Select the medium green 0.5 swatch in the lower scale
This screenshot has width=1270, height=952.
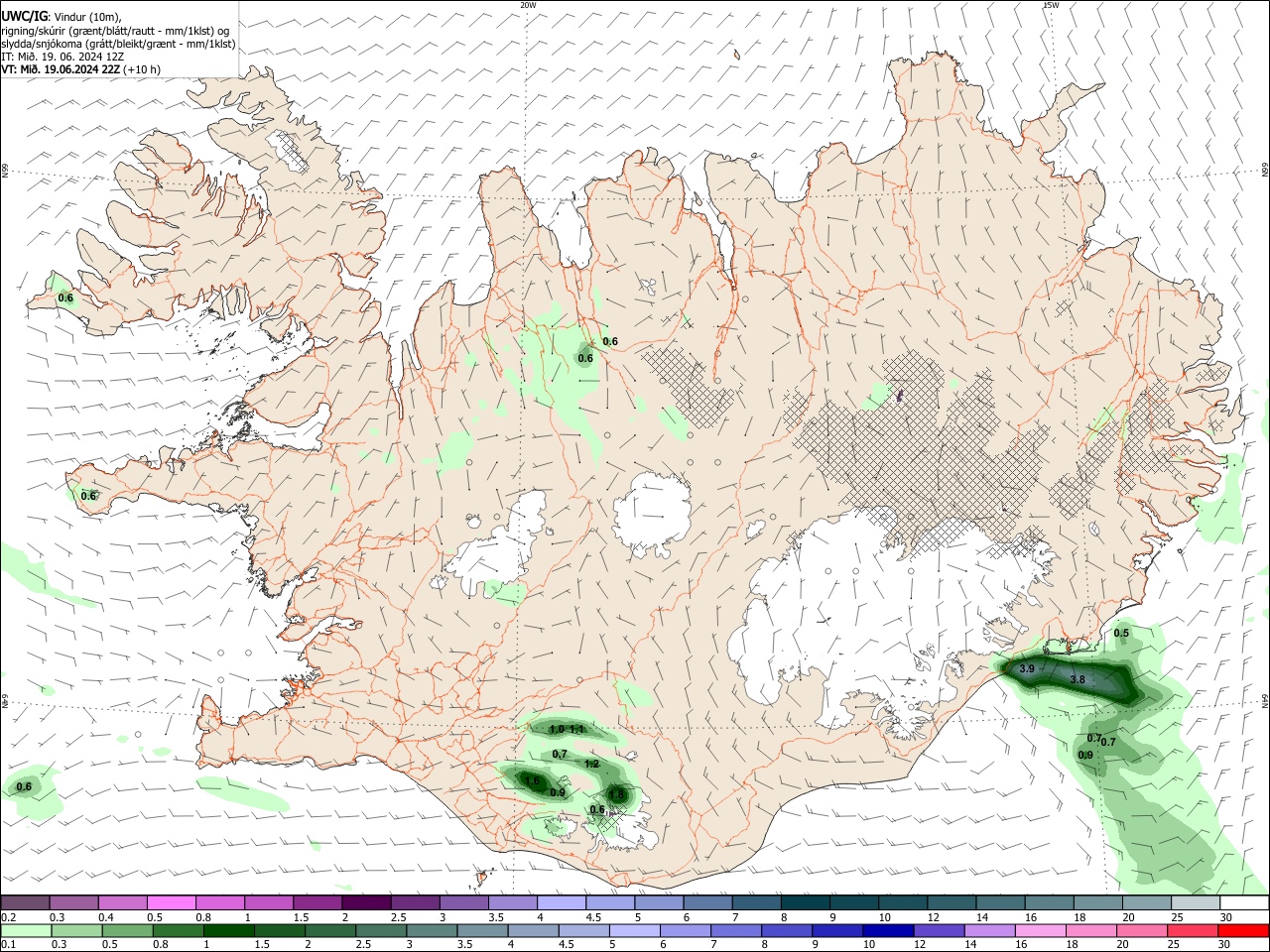(x=128, y=931)
